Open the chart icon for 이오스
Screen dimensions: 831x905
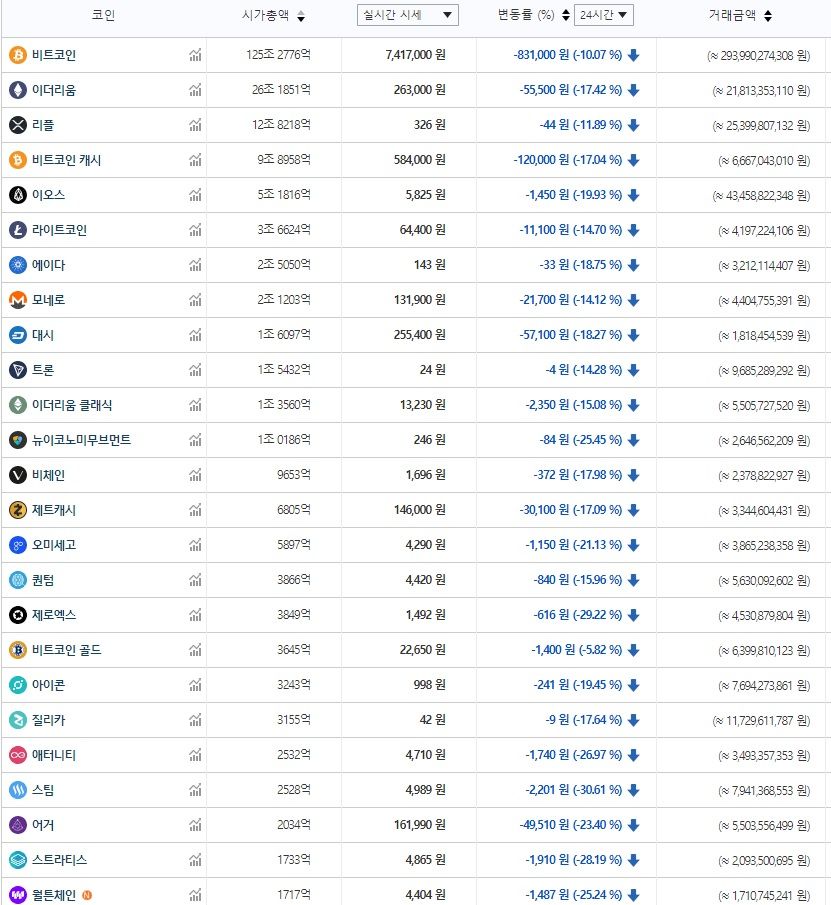tap(195, 195)
